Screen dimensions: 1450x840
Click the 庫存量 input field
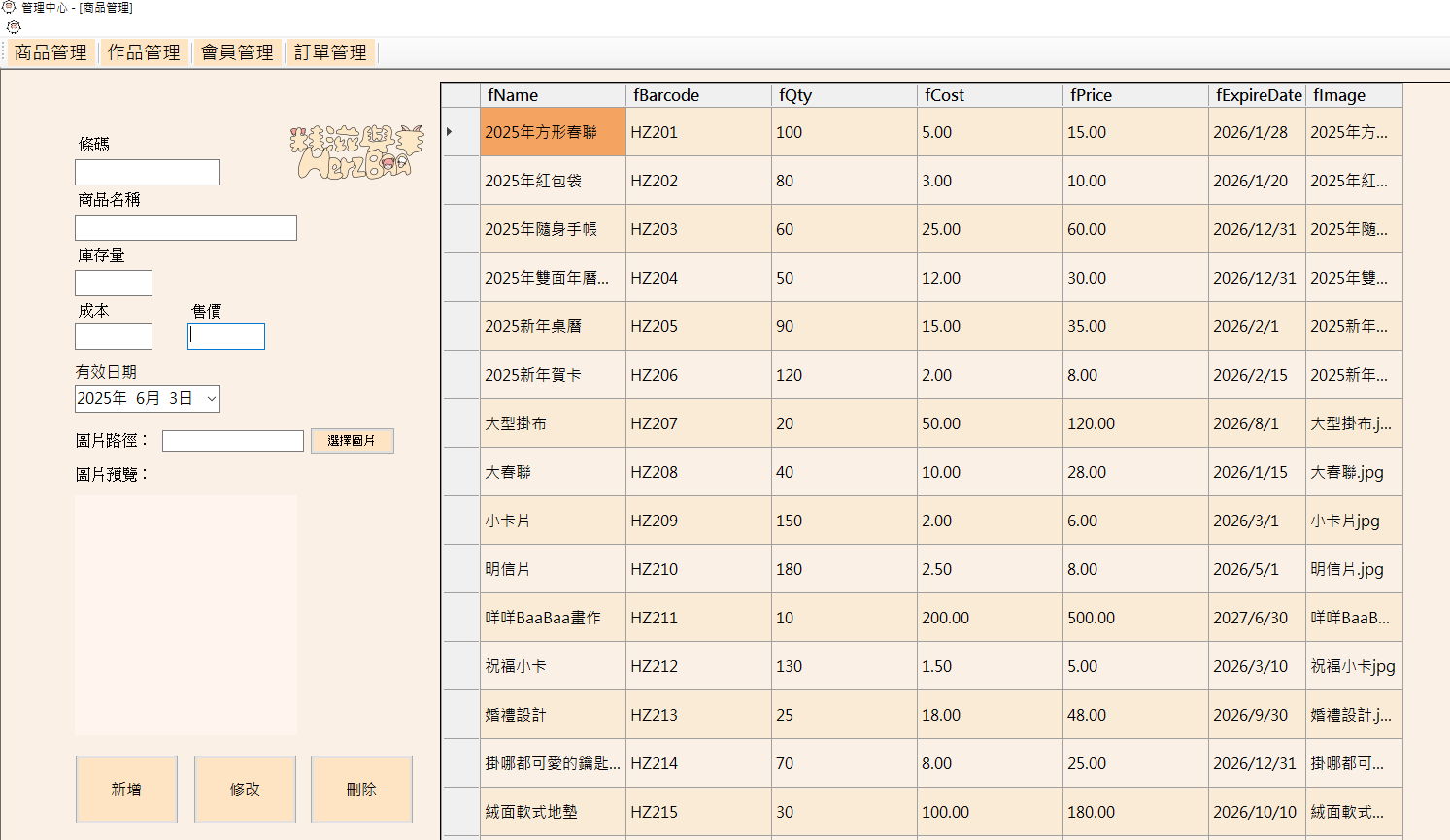(x=114, y=283)
